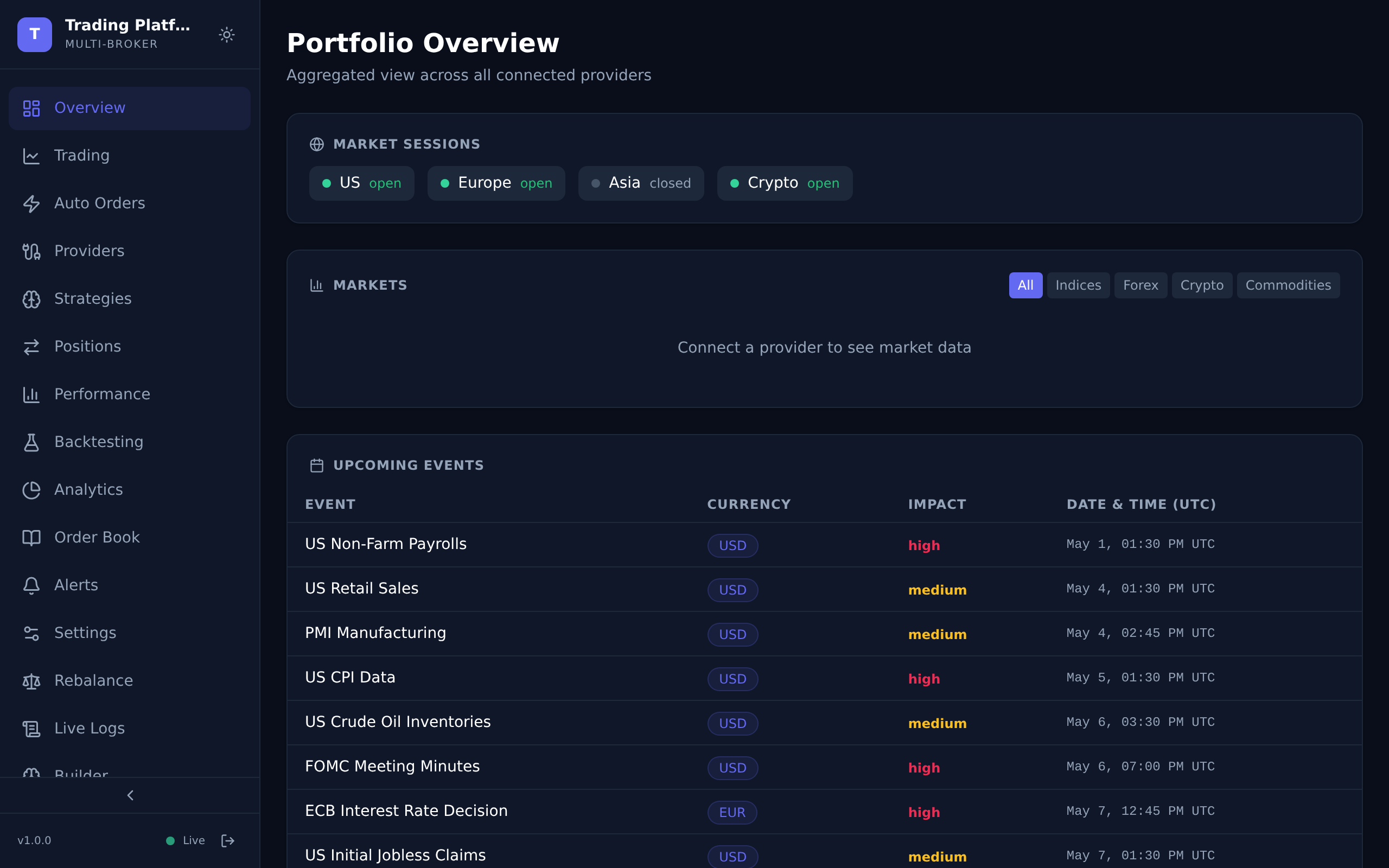The image size is (1389, 868).
Task: Click the Alerts bell icon
Action: tap(31, 585)
